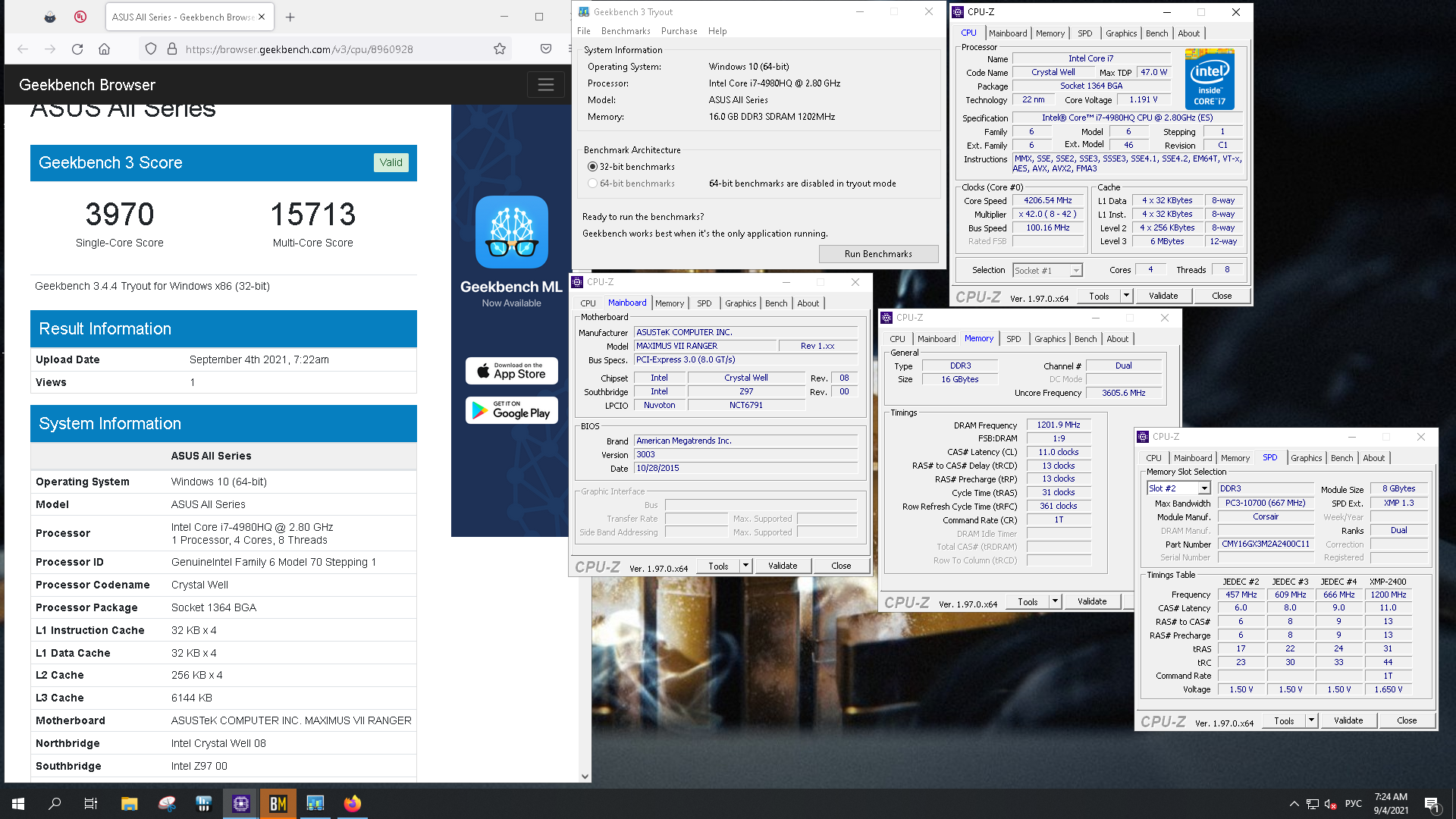Click the site padlock icon
The width and height of the screenshot is (1456, 819).
172,49
